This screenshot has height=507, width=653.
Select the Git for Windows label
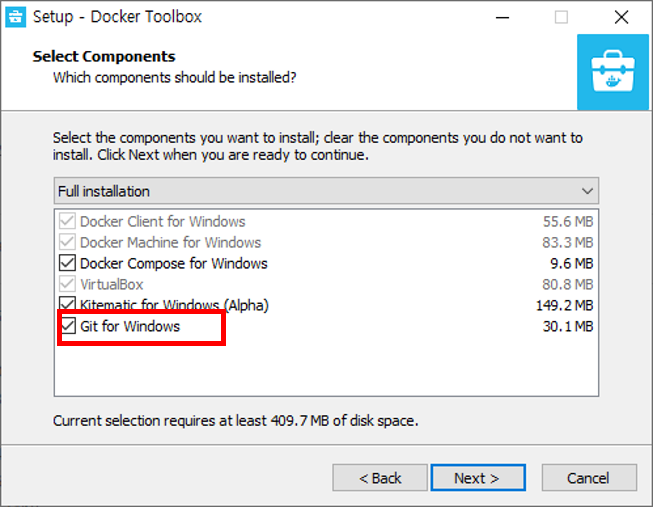[x=130, y=326]
